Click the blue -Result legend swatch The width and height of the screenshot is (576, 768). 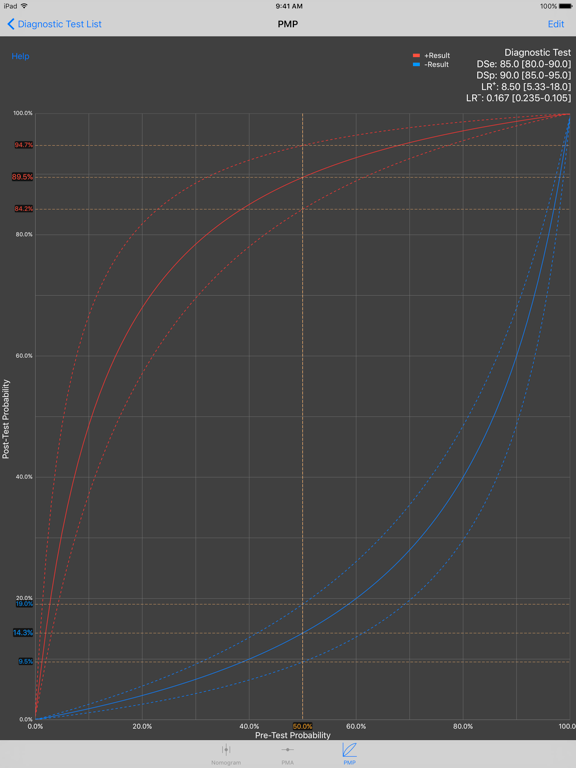click(x=416, y=65)
